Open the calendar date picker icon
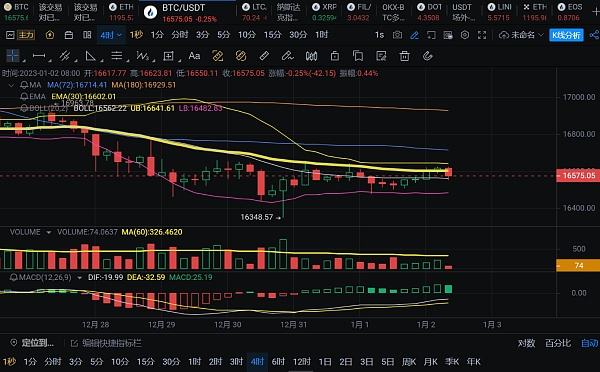 point(69,35)
